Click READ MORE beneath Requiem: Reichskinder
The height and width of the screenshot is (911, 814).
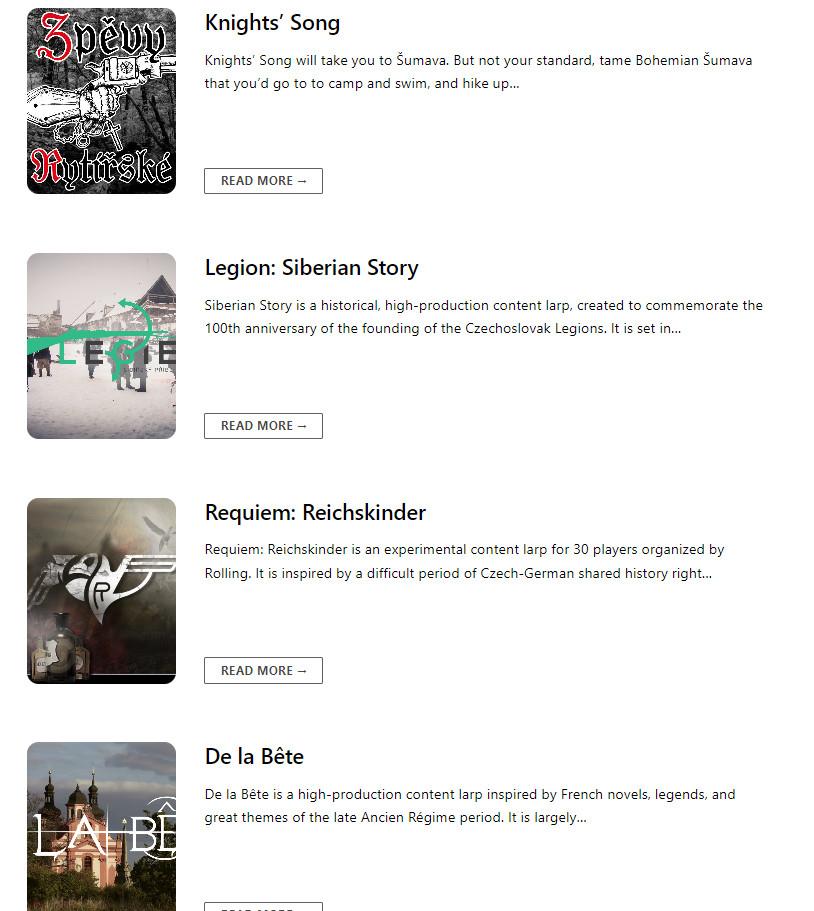(x=263, y=670)
